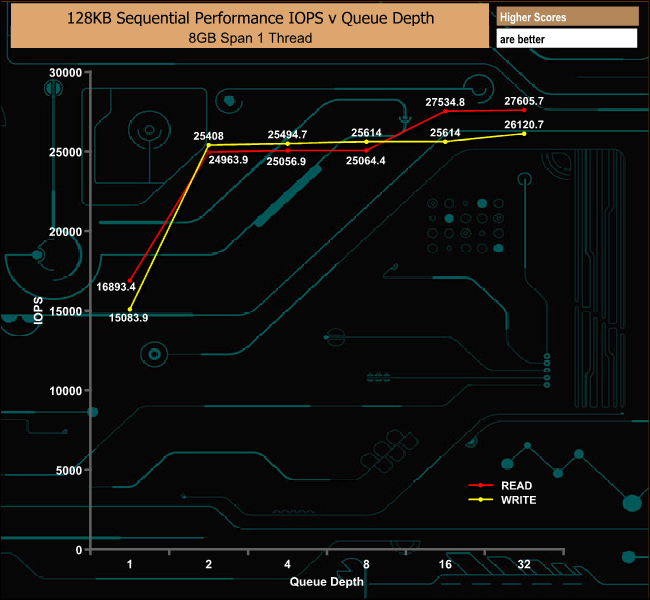Click the x-axis tick label 4
Viewport: 650px width, 600px height.
tap(287, 564)
